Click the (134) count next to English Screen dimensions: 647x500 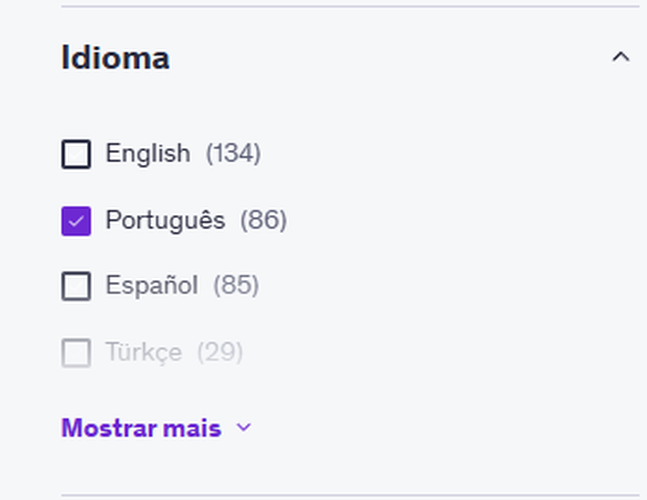[233, 154]
